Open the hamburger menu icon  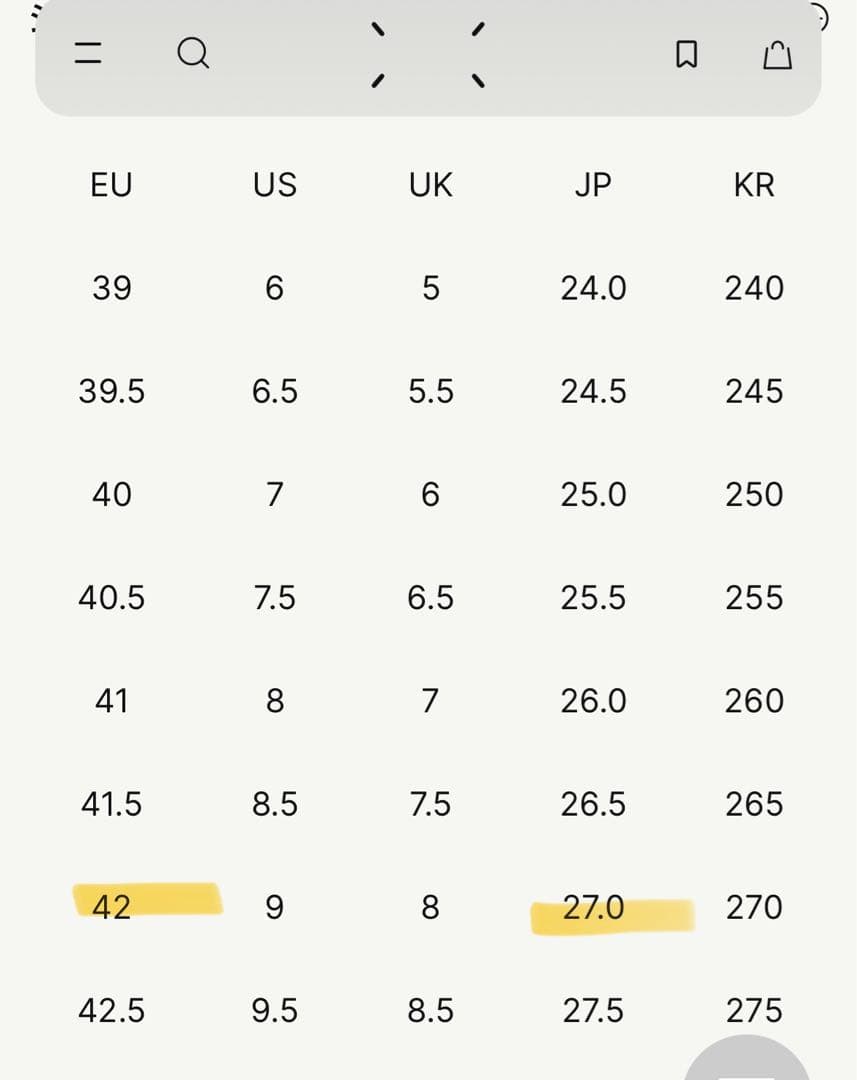(88, 52)
